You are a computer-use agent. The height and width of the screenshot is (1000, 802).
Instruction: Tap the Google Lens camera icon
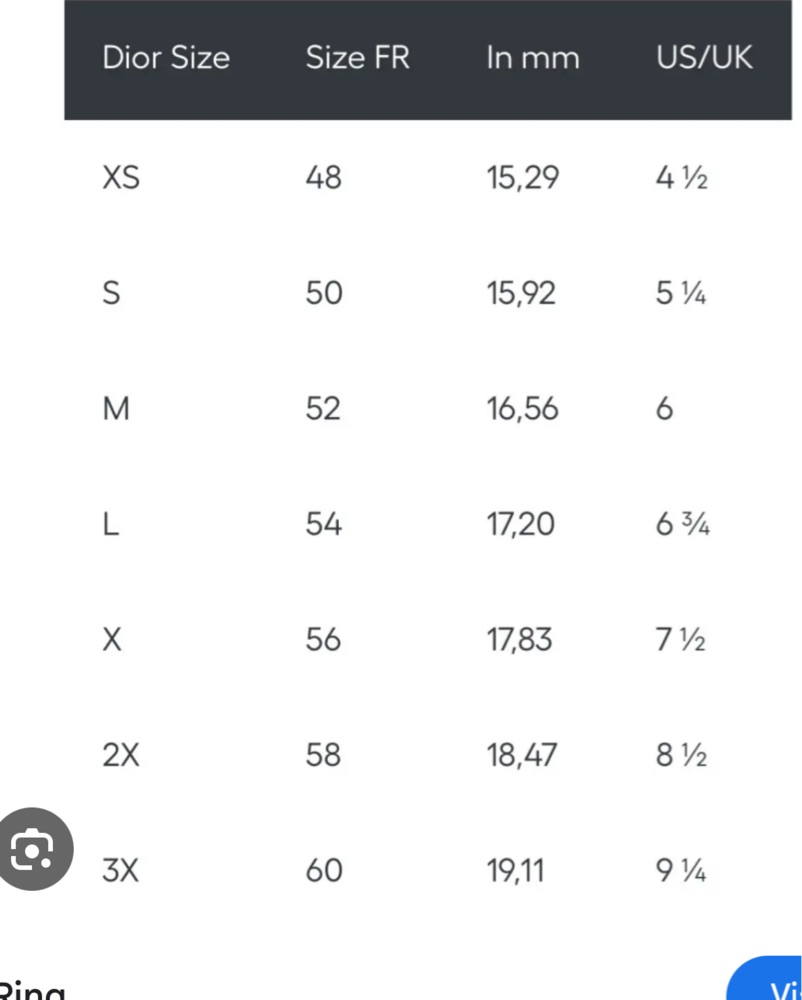(33, 849)
